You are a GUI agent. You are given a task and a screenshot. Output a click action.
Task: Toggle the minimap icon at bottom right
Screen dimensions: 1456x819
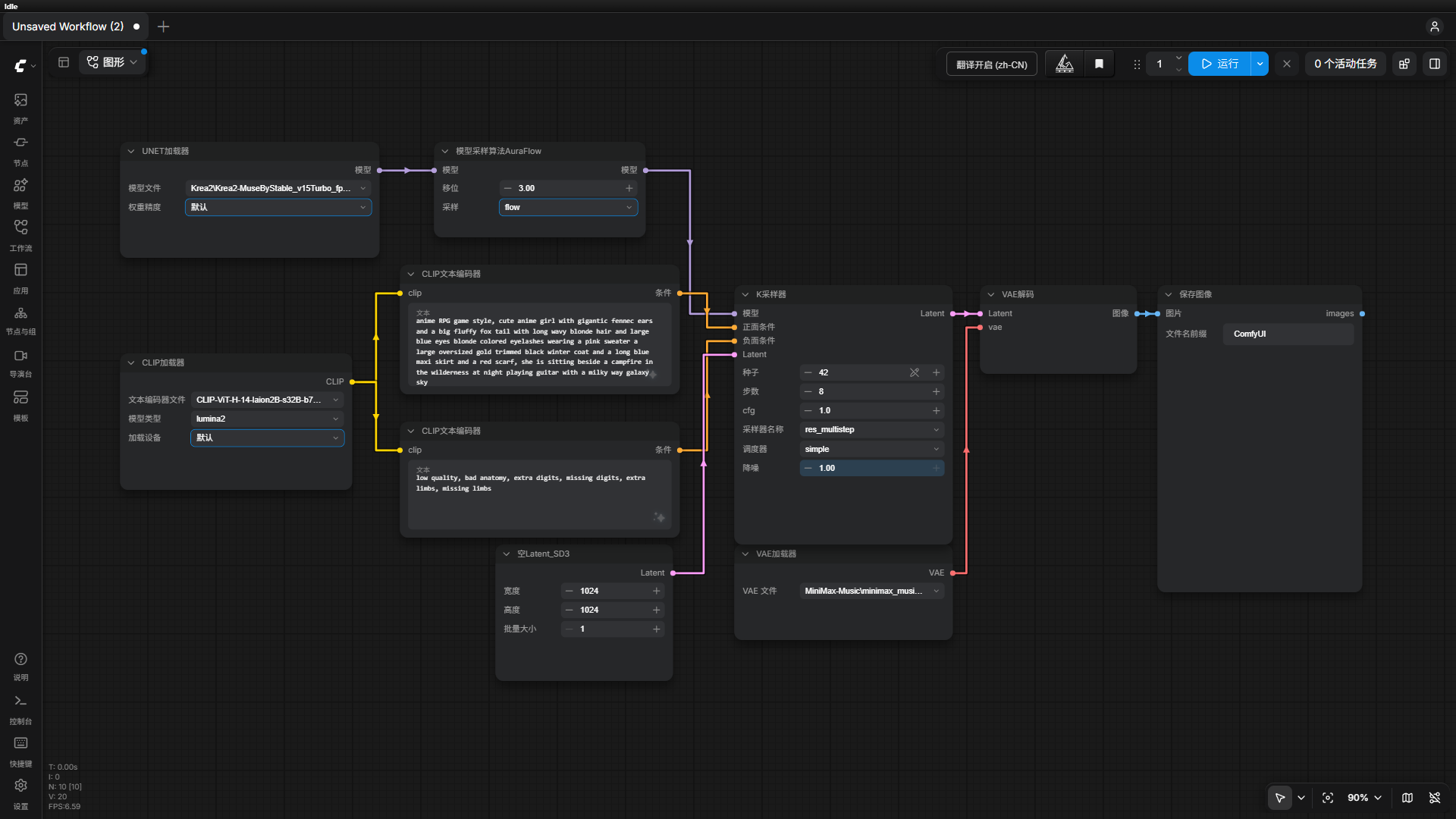tap(1407, 798)
